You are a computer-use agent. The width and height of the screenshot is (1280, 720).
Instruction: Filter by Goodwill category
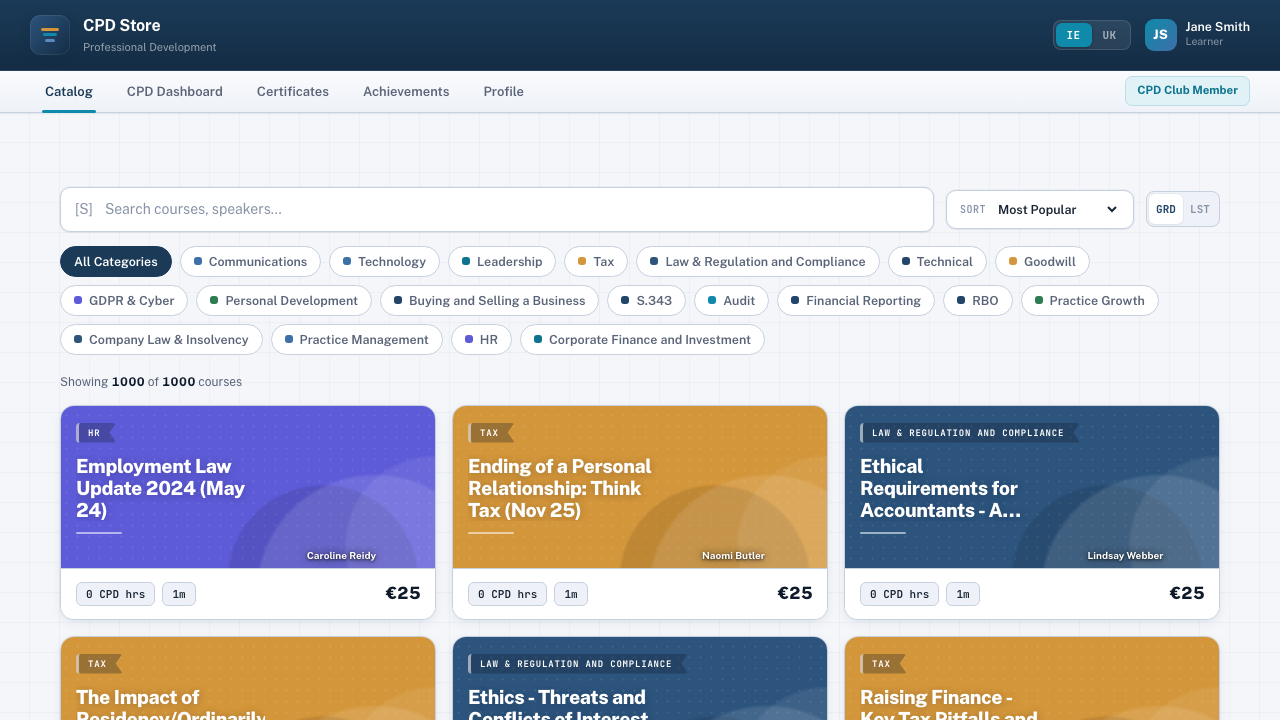pyautogui.click(x=1042, y=262)
